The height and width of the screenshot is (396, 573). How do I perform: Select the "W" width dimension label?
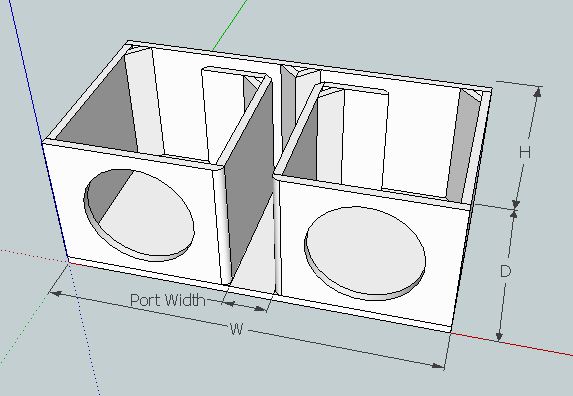tap(236, 330)
